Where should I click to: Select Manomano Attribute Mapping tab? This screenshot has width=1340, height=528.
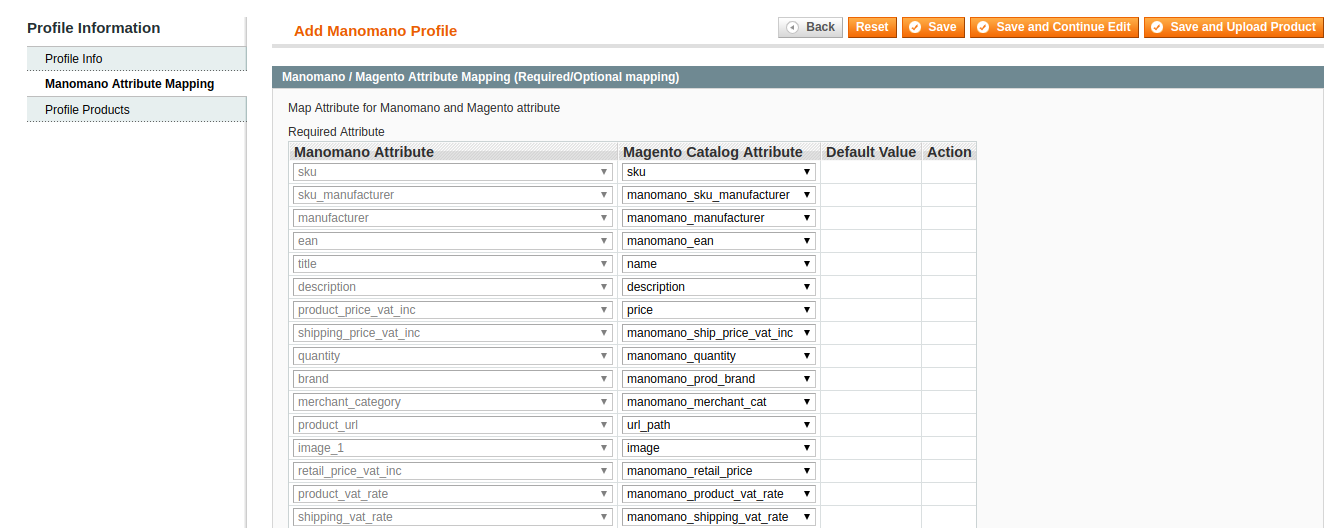[x=137, y=84]
